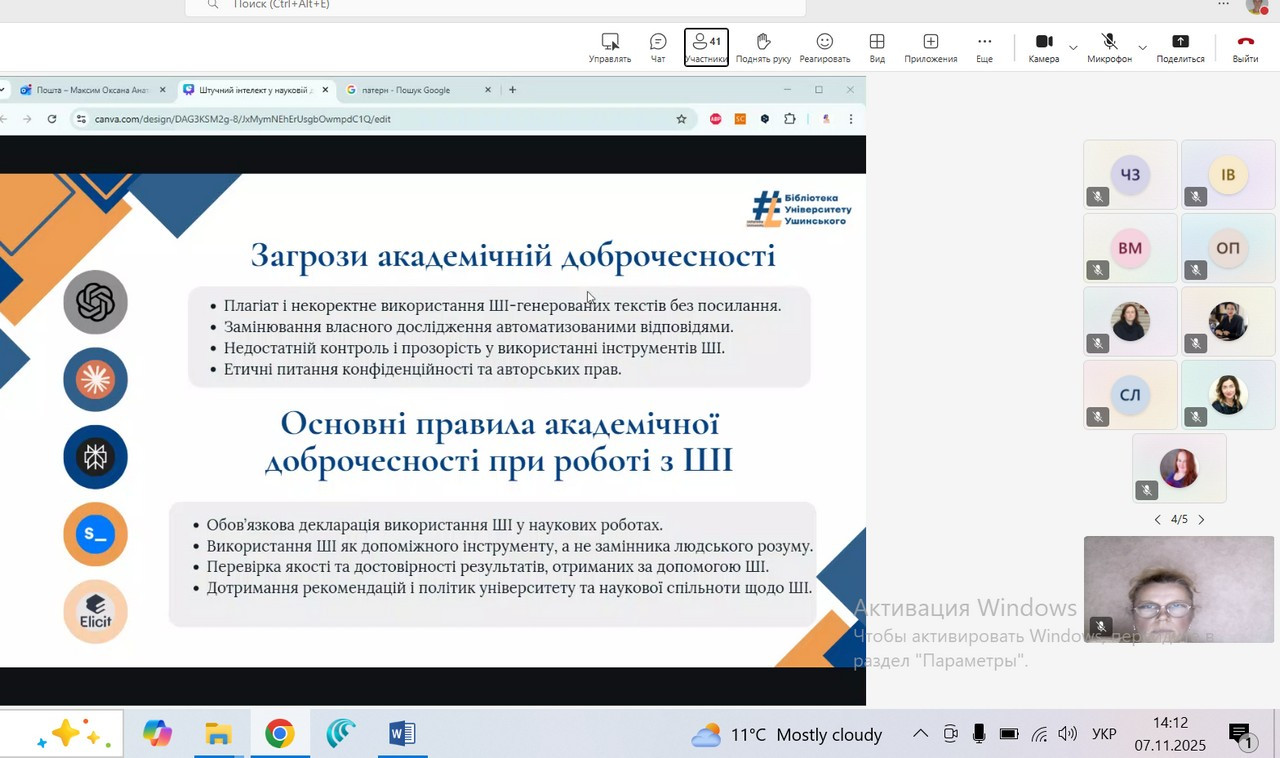Click the Поделиться share screen button
Screen dimensions: 1280x758
click(x=1180, y=46)
